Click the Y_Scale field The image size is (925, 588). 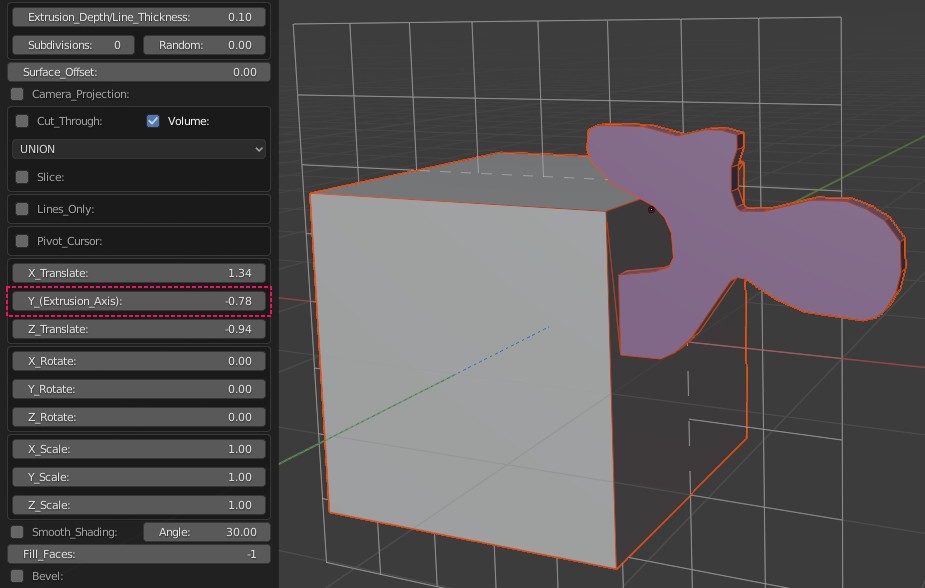[x=139, y=477]
